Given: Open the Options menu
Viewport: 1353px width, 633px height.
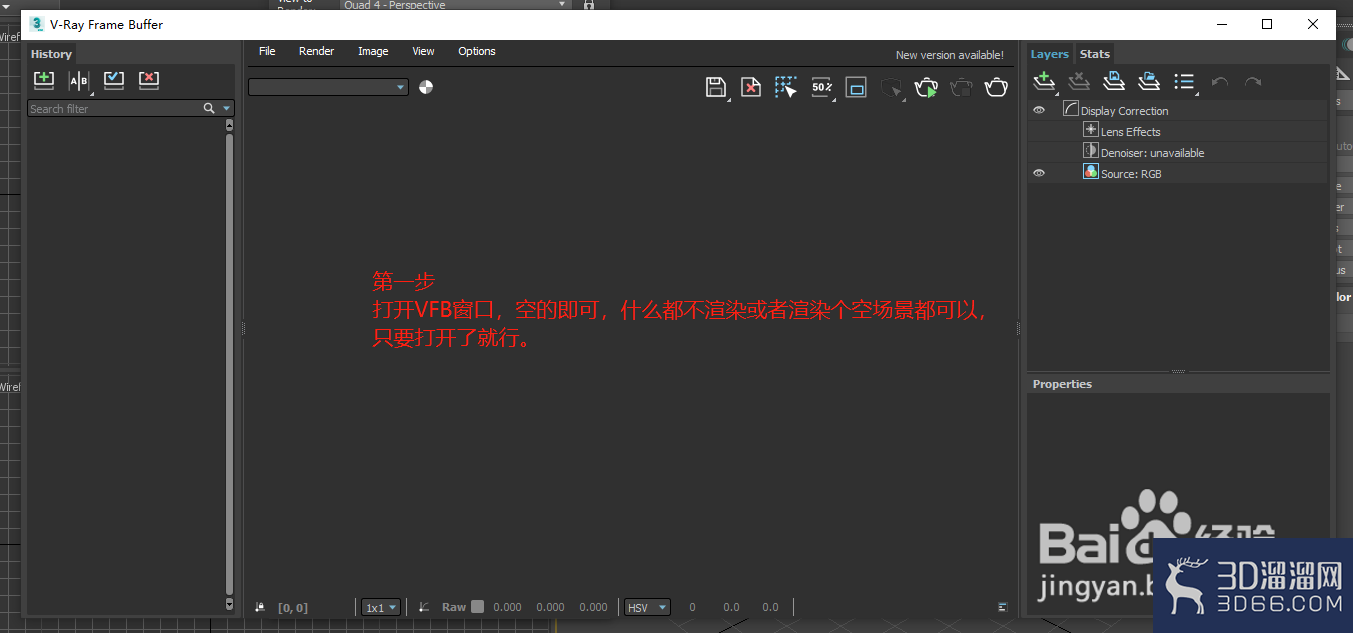Looking at the screenshot, I should point(476,51).
